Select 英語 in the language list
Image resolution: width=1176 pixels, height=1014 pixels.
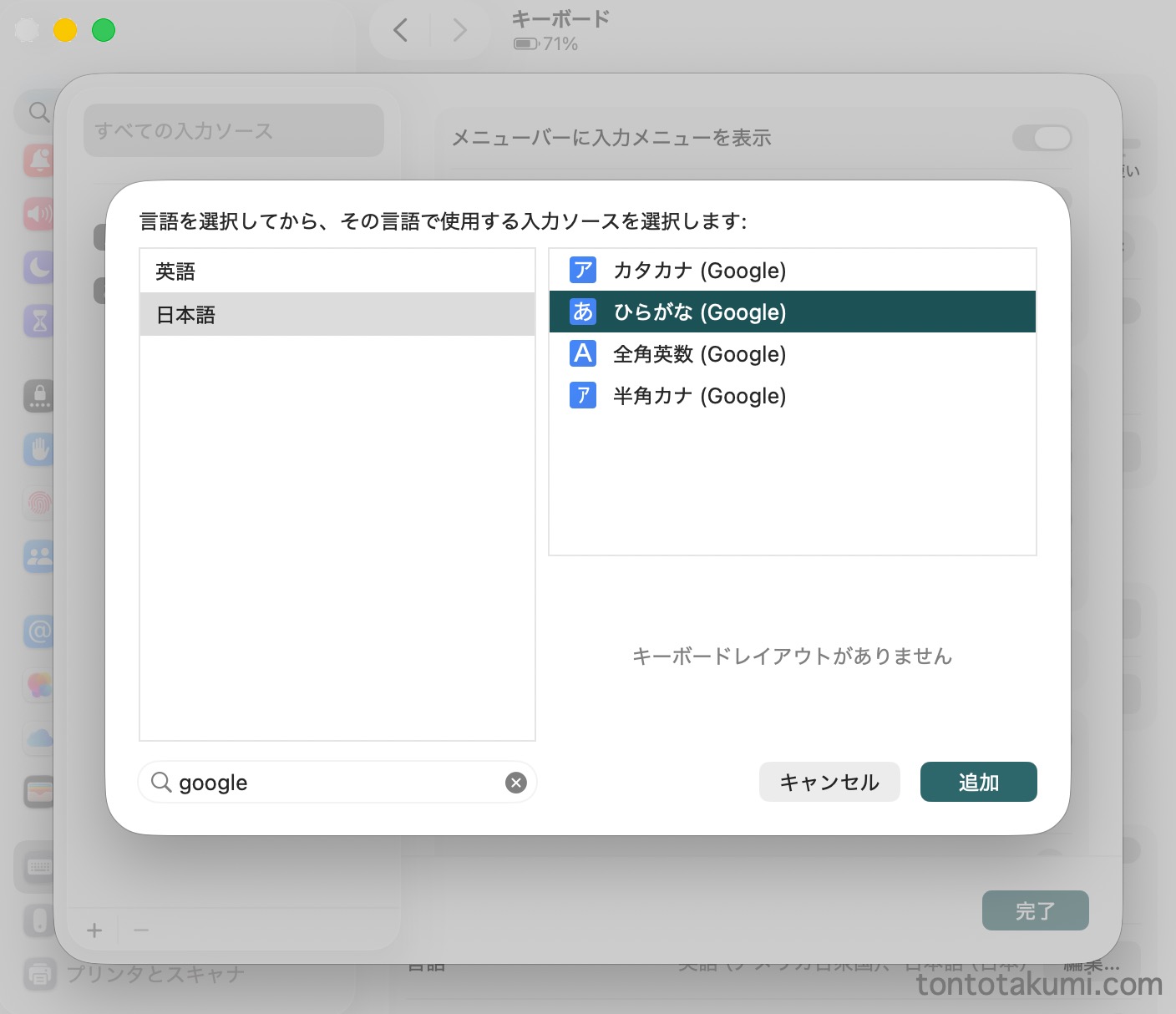[337, 271]
